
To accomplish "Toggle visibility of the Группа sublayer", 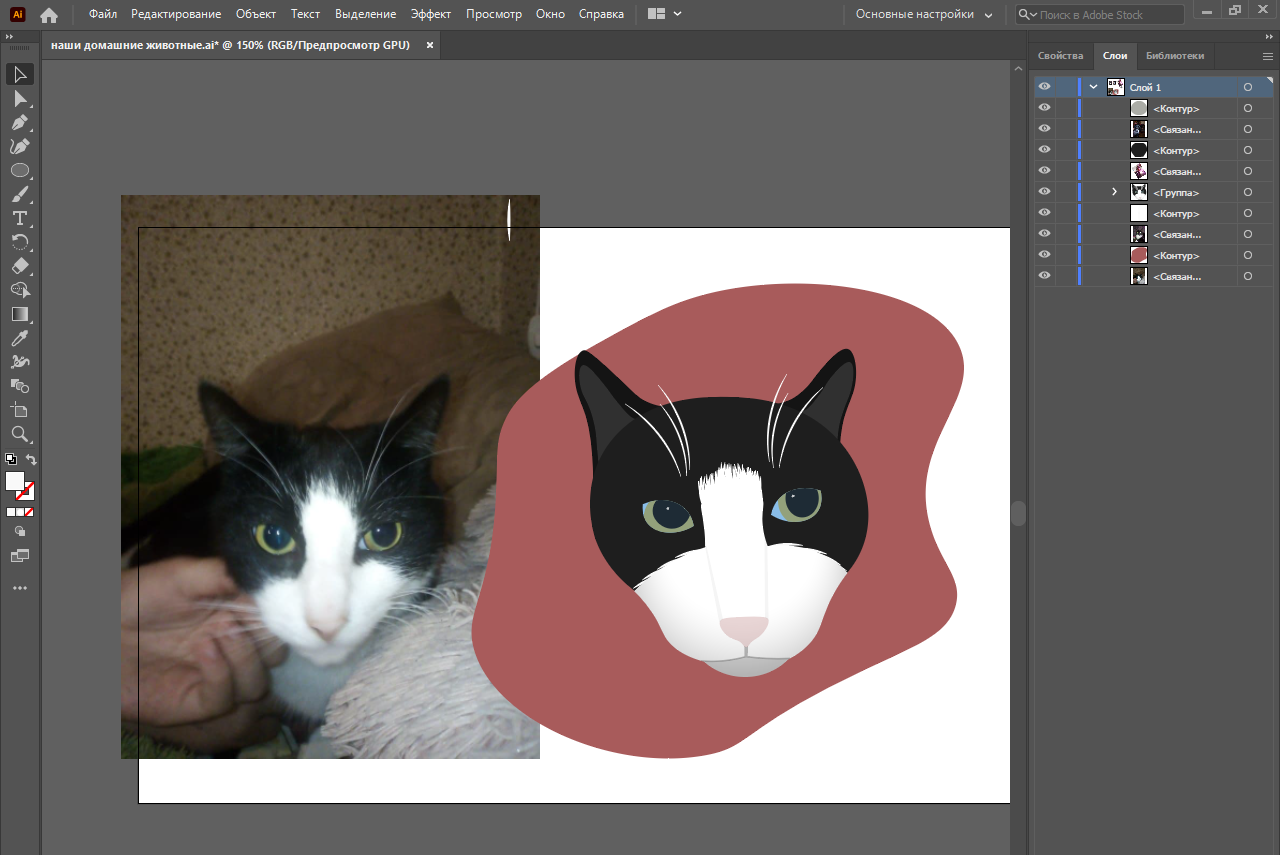I will [1044, 192].
